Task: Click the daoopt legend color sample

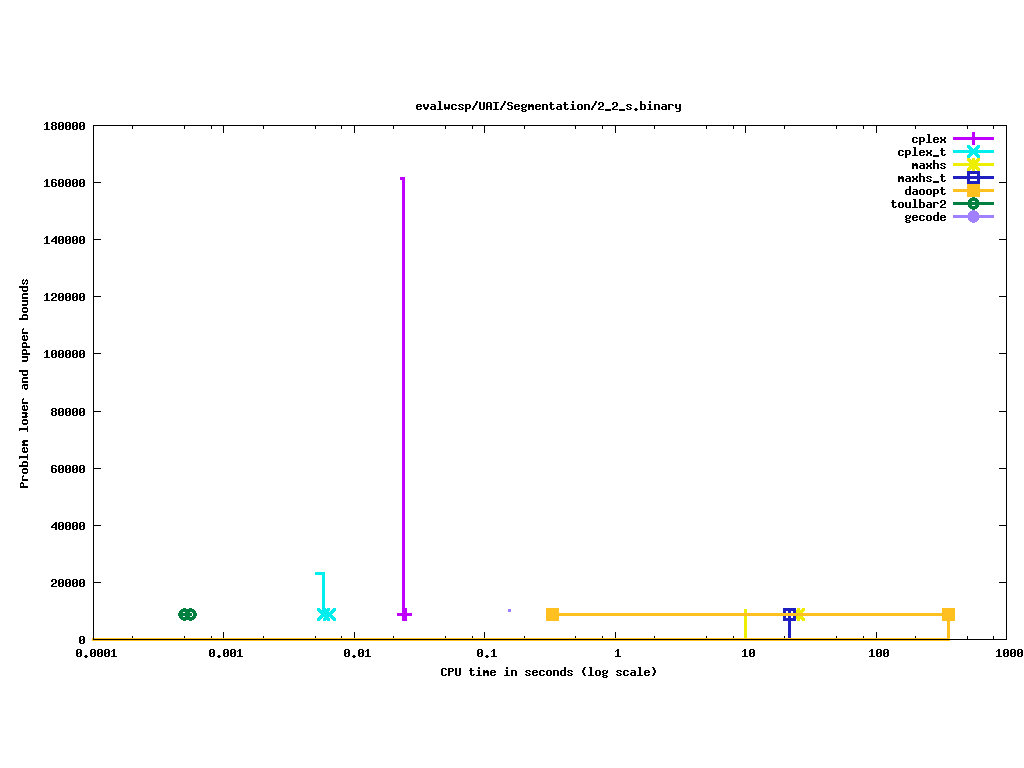Action: 973,191
